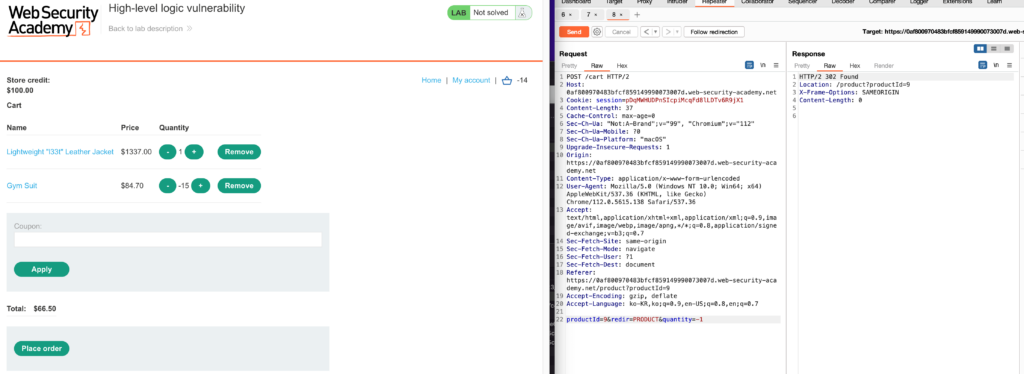Close Repeater tab 8
The height and width of the screenshot is (374, 1024).
click(620, 14)
